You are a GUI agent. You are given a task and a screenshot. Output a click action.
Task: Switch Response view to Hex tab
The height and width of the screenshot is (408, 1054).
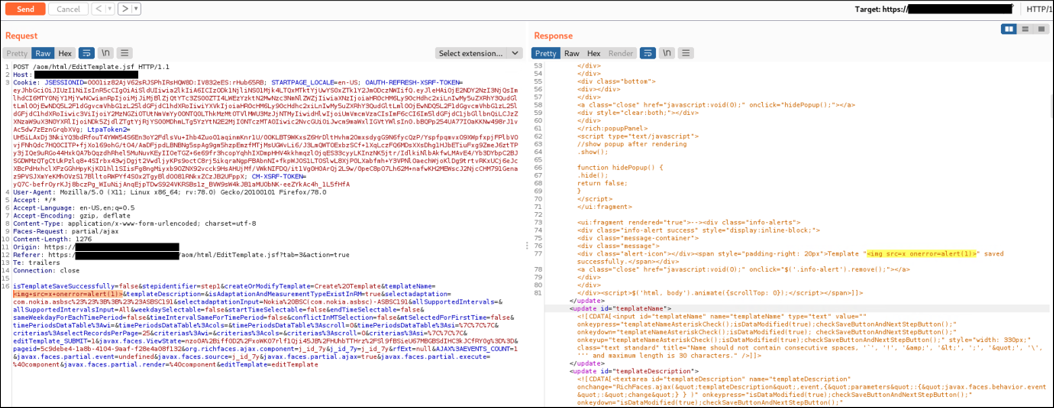(594, 53)
